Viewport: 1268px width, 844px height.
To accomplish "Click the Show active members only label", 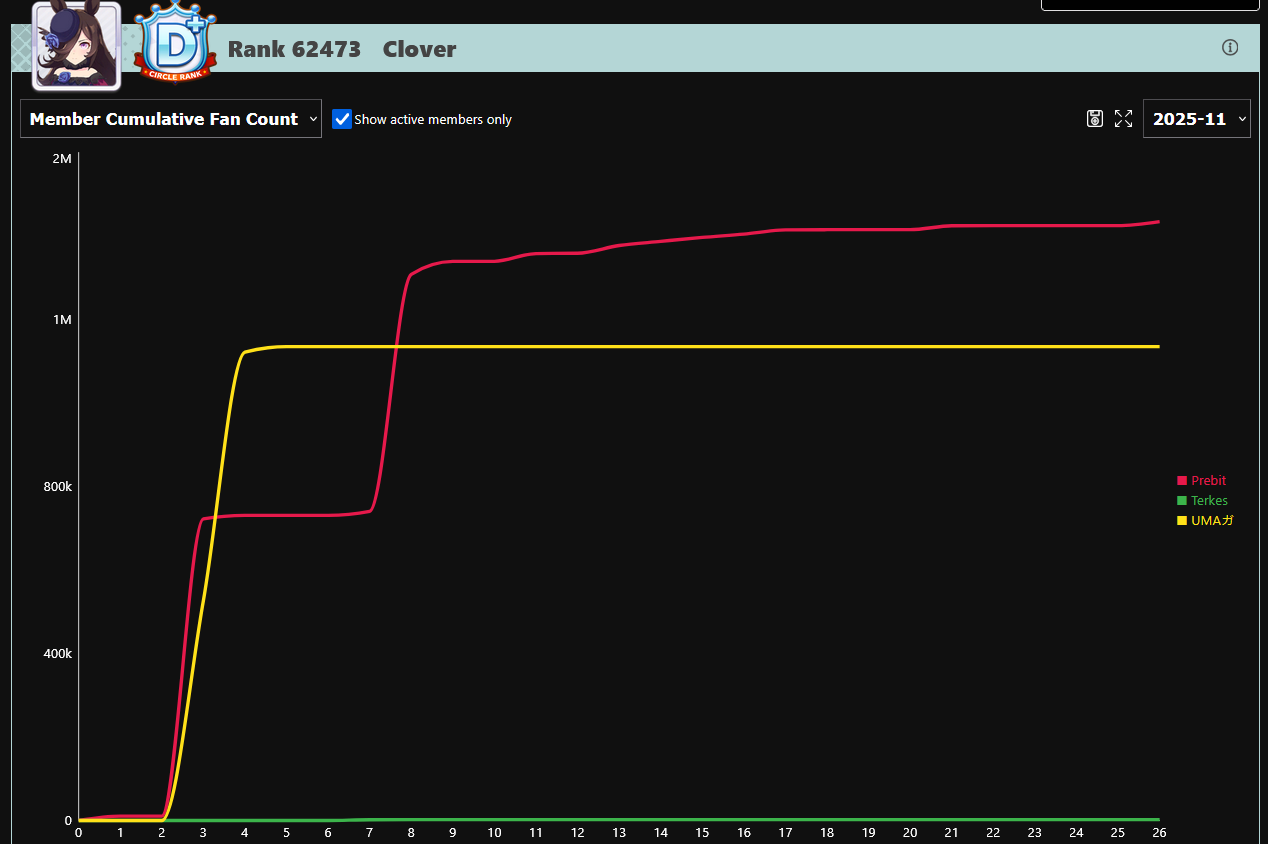I will [433, 120].
